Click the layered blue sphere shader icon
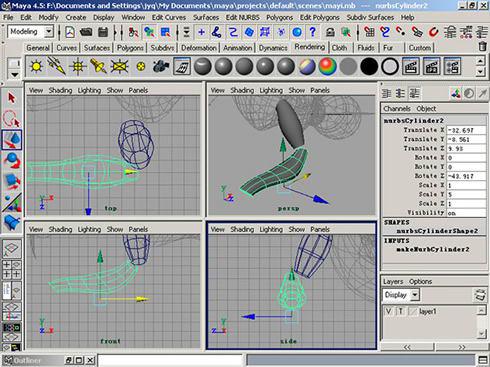Image resolution: width=490 pixels, height=367 pixels. tap(307, 66)
